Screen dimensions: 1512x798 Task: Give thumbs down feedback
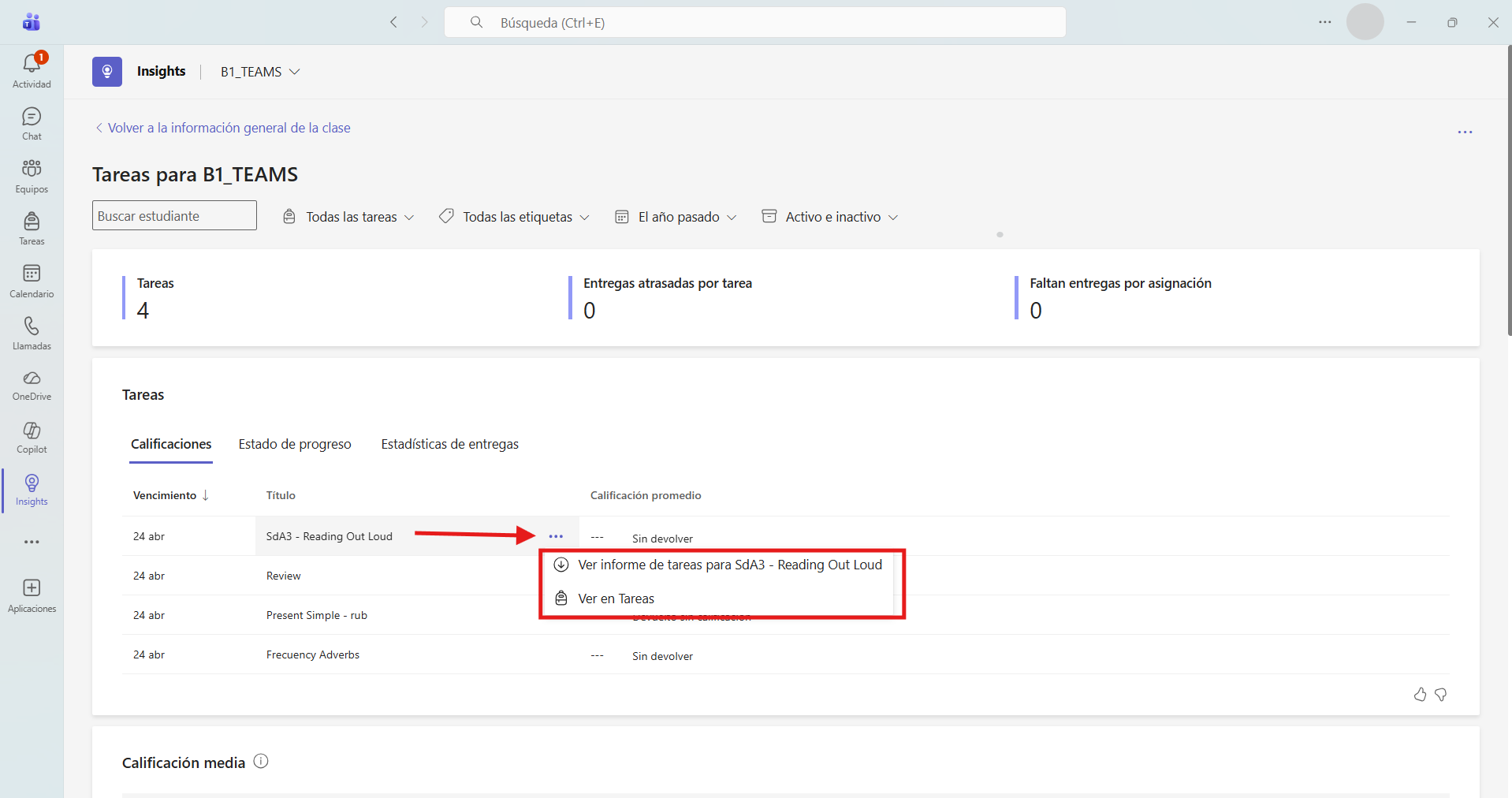coord(1441,695)
